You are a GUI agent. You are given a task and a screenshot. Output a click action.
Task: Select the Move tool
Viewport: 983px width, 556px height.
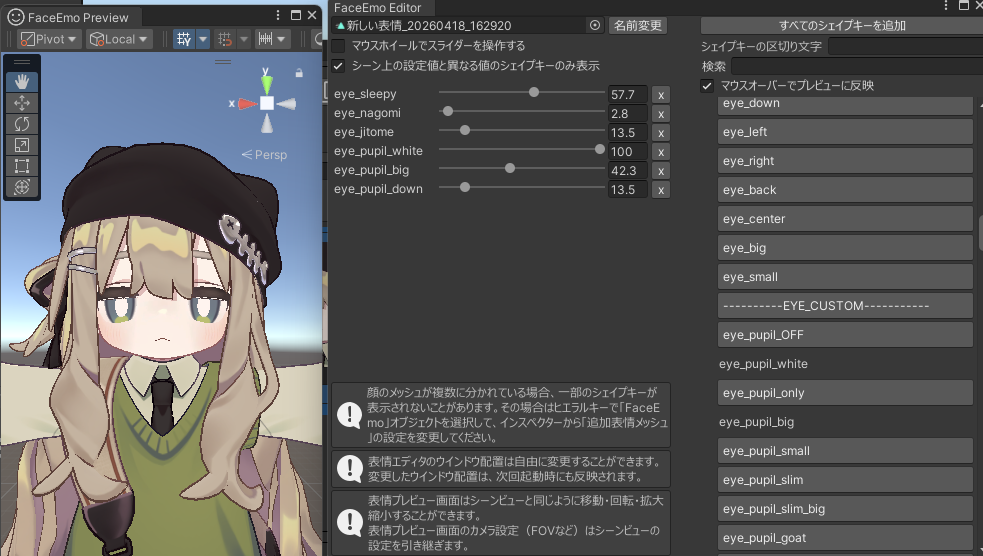(22, 103)
